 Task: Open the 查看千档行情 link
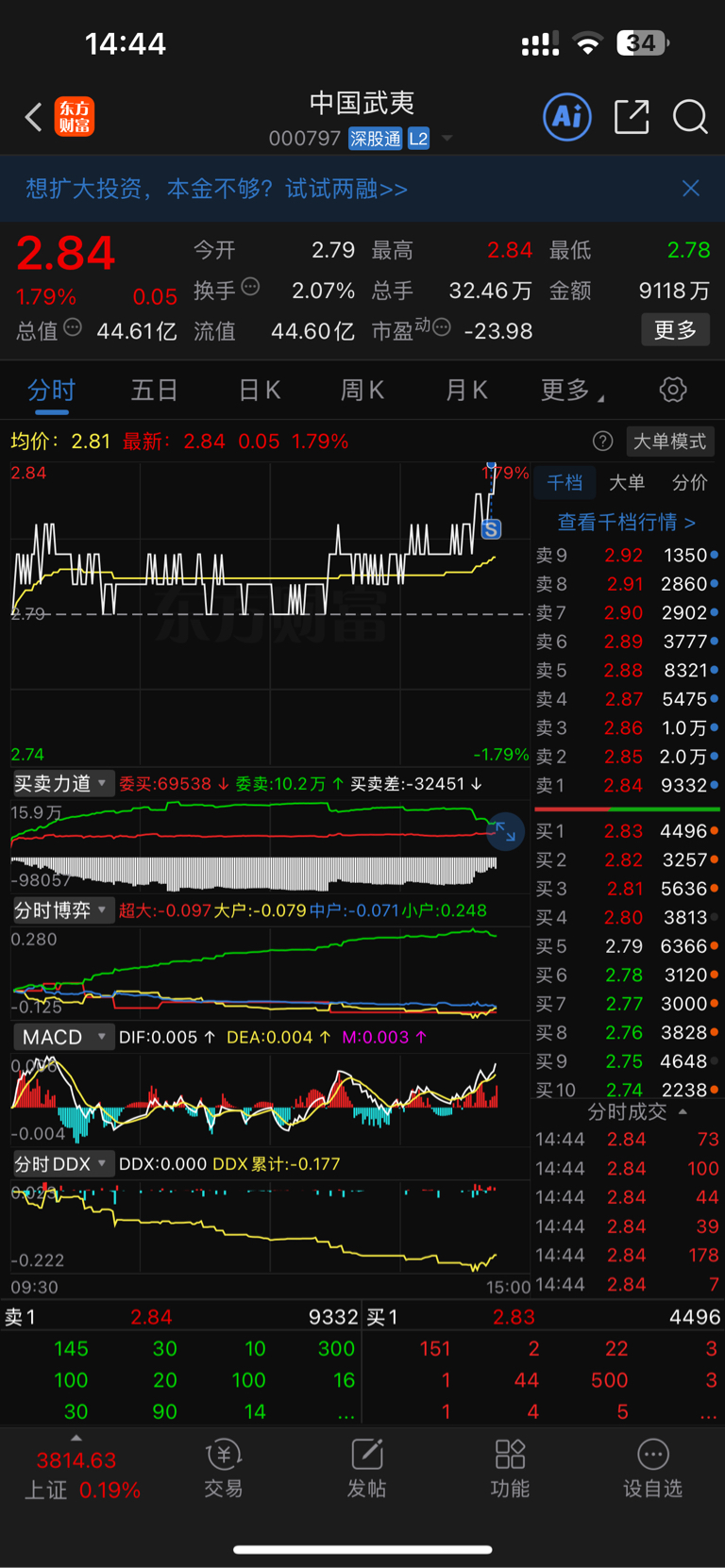coord(626,522)
